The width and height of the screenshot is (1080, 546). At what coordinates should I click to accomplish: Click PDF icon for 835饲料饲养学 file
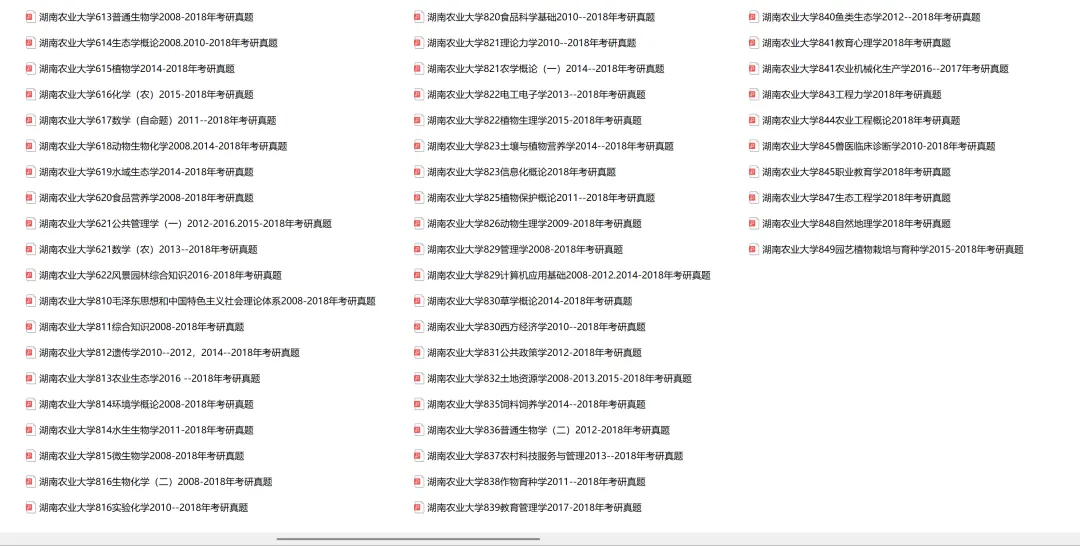pos(418,404)
